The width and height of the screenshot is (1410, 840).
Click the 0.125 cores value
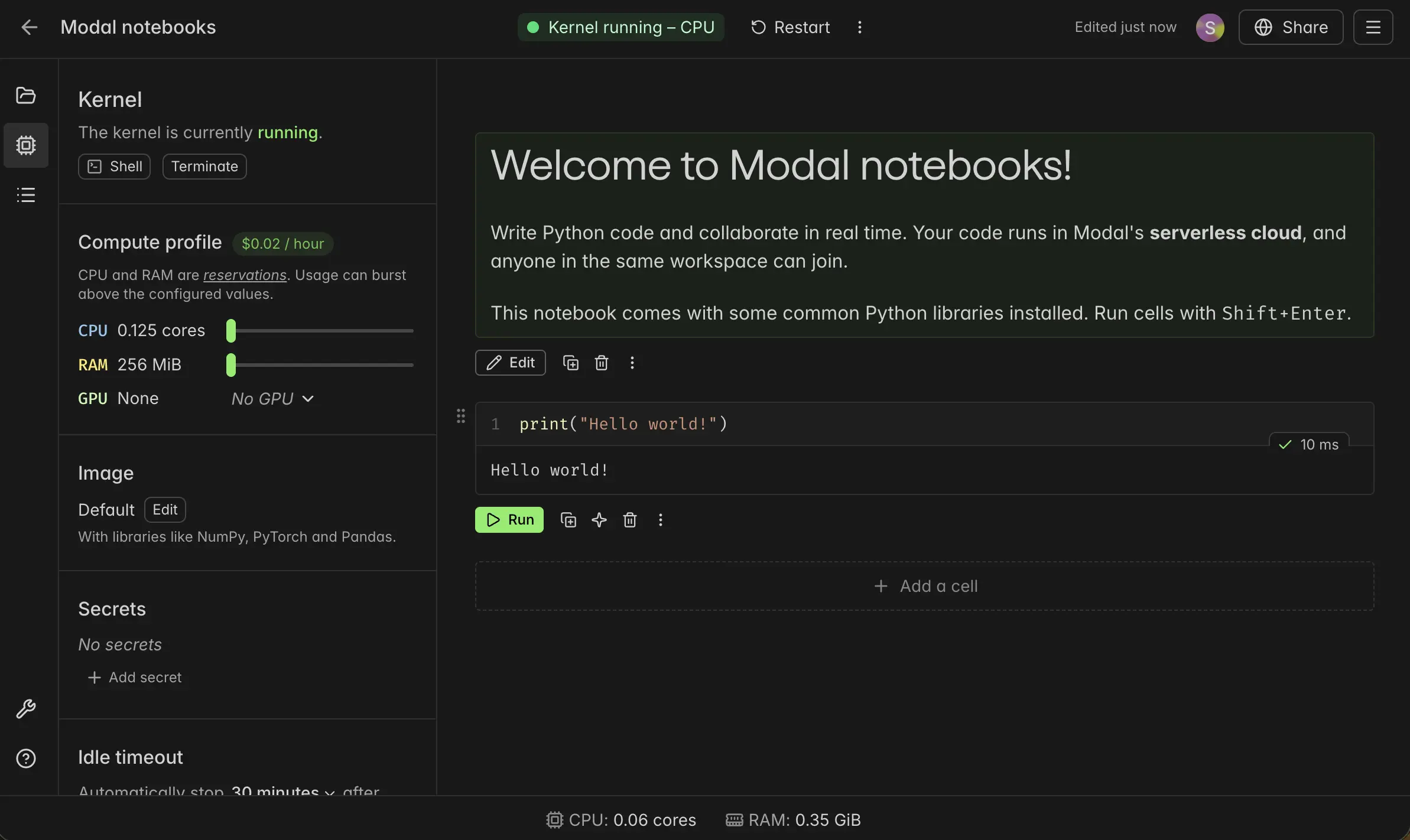pyautogui.click(x=161, y=331)
